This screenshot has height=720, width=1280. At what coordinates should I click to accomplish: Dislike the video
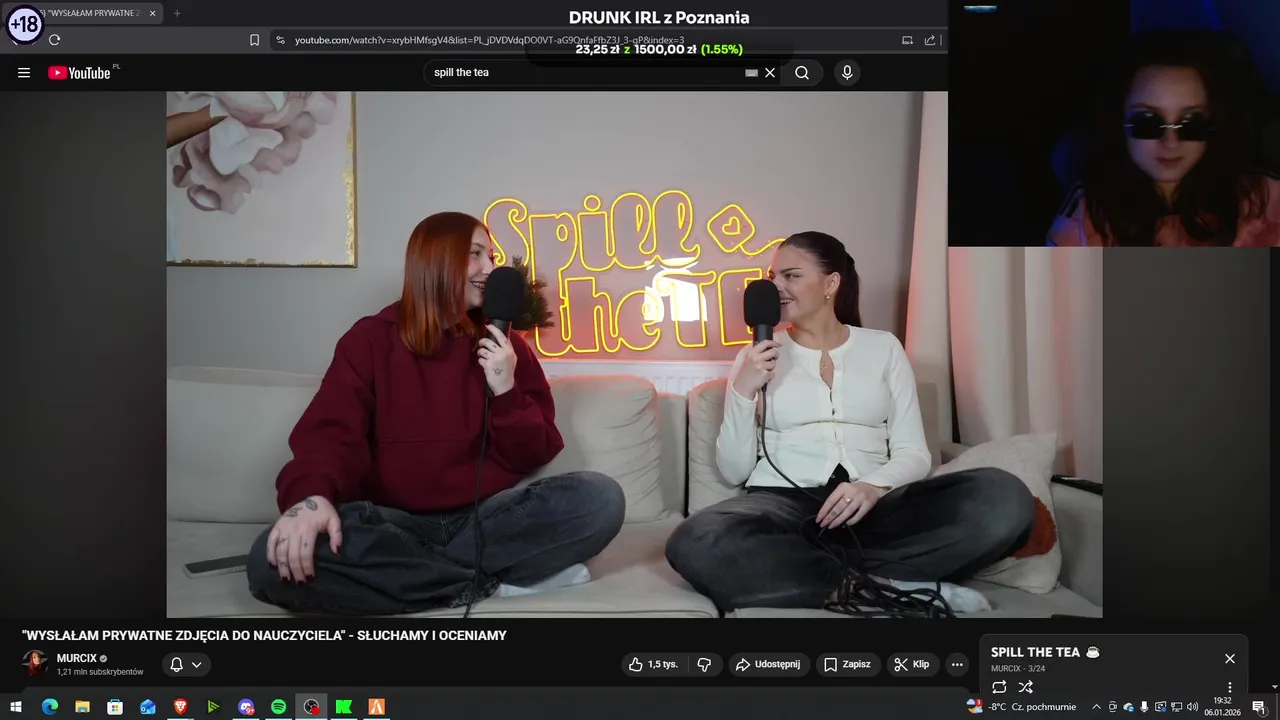tap(704, 664)
